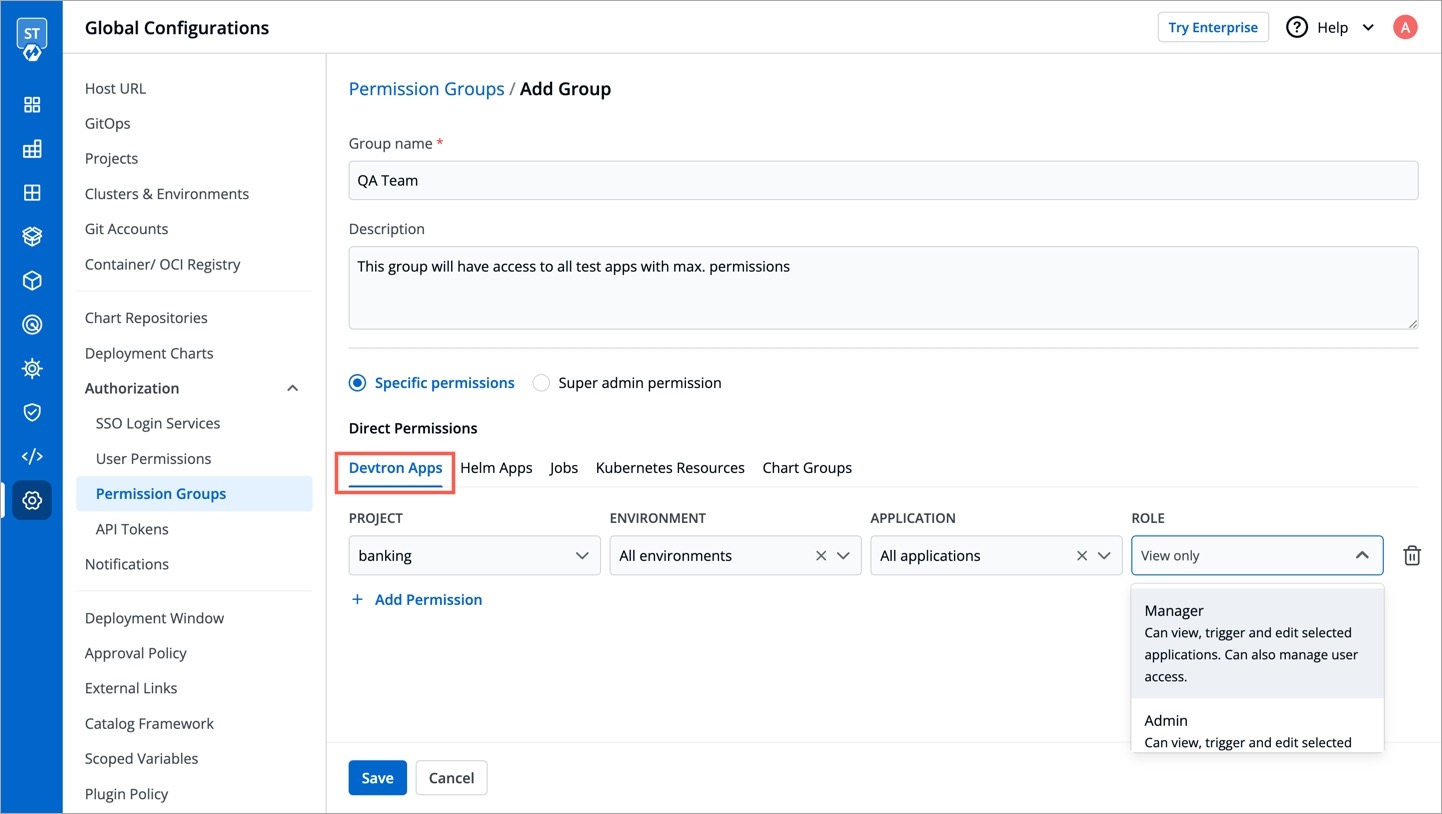
Task: Choose the Manager role option
Action: (1257, 643)
